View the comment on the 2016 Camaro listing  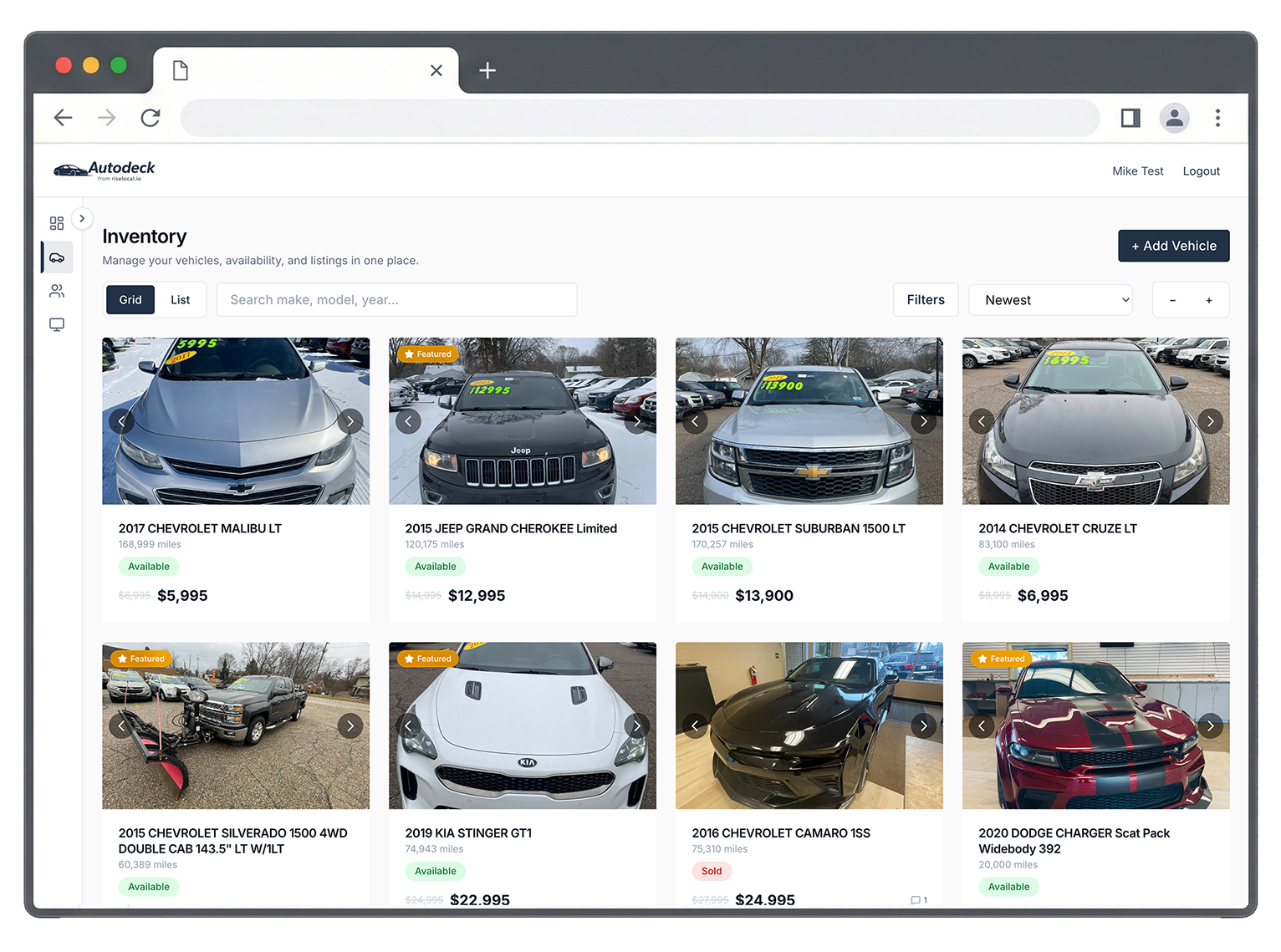[918, 900]
